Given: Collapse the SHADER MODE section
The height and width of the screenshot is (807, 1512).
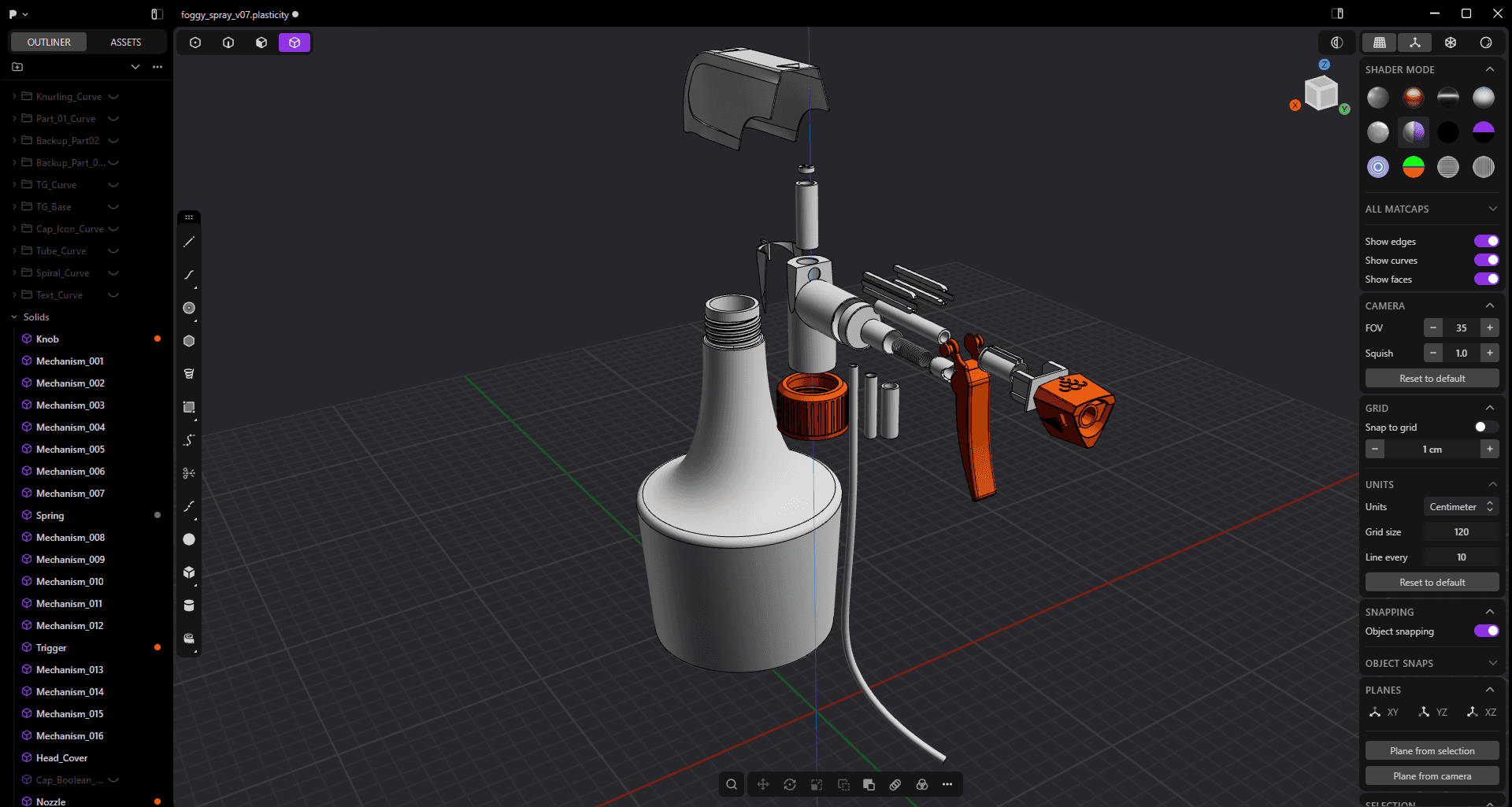Looking at the screenshot, I should point(1490,69).
